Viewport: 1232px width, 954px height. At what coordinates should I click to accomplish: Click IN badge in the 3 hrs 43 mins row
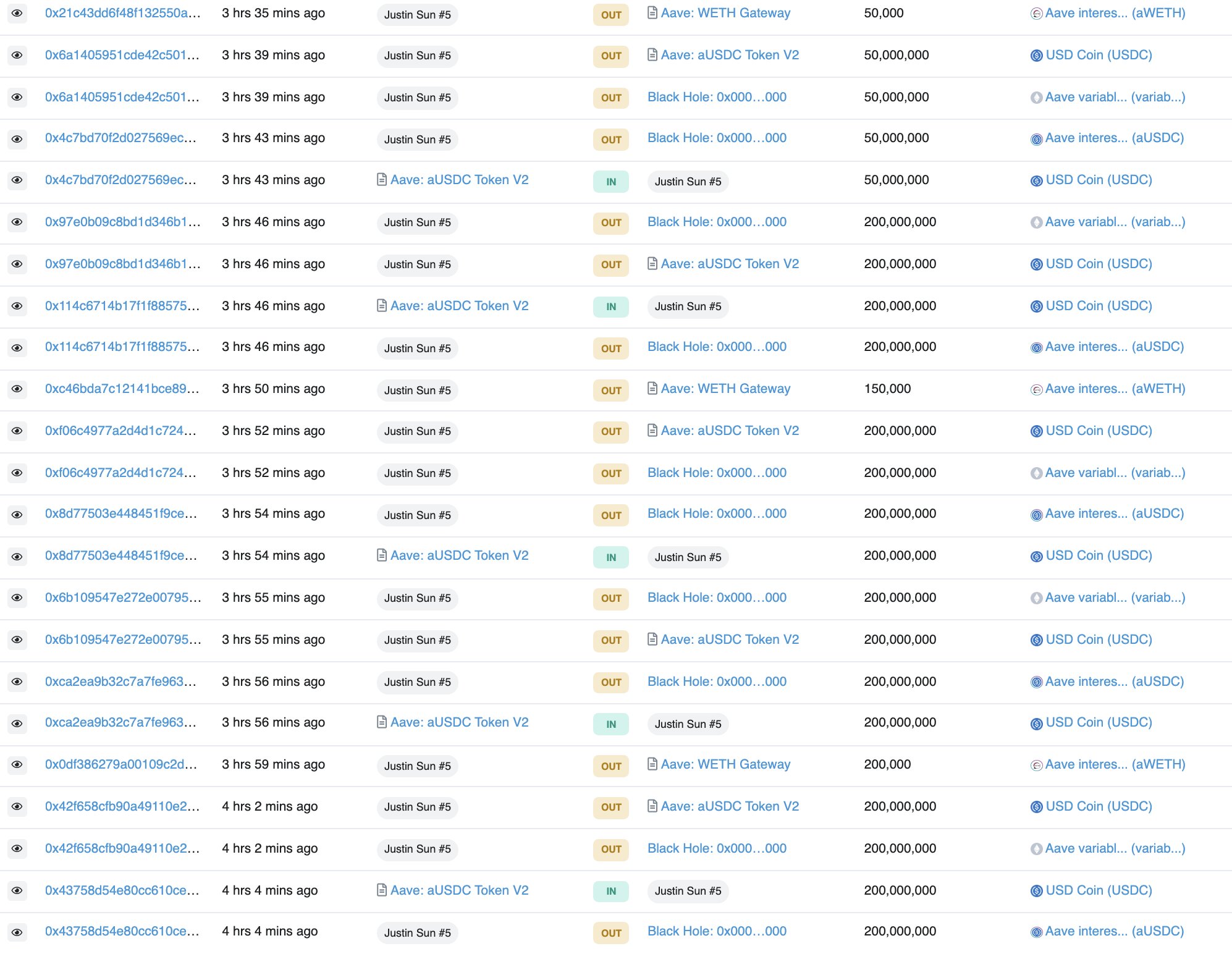(x=610, y=182)
